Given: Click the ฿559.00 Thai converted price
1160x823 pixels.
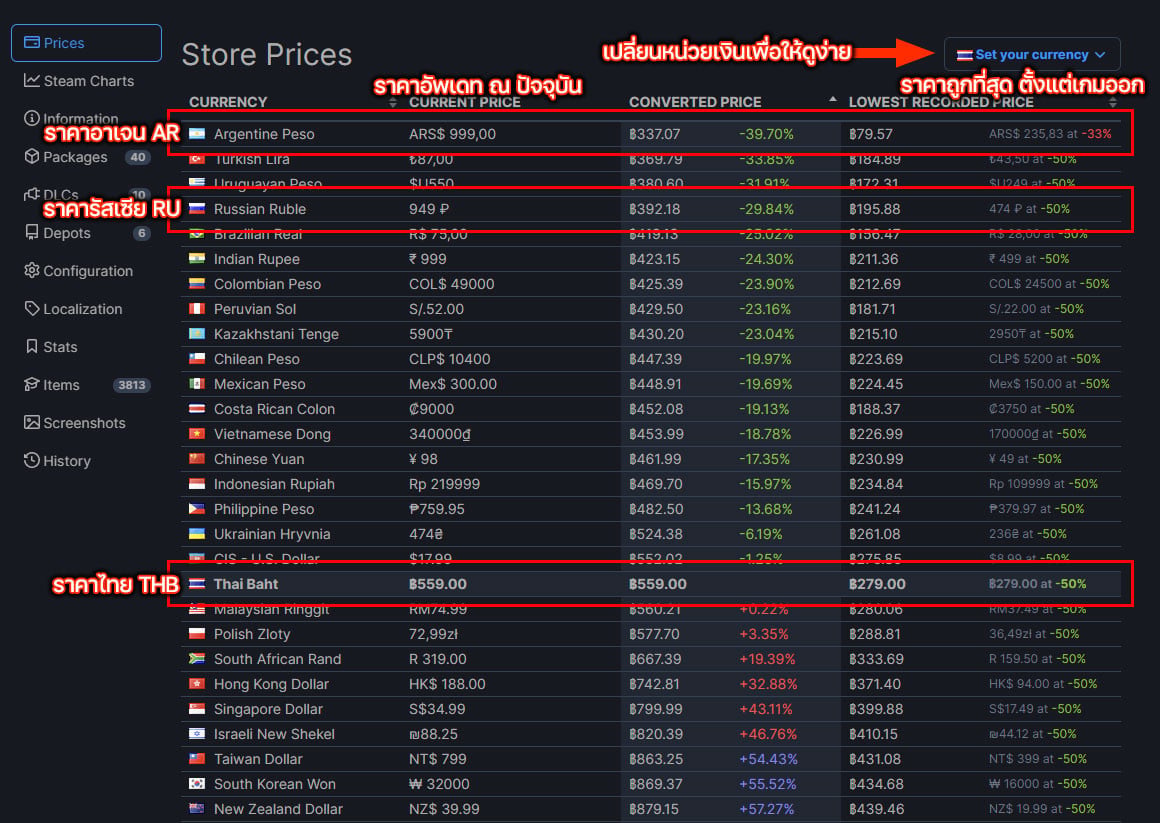Looking at the screenshot, I should coord(658,584).
